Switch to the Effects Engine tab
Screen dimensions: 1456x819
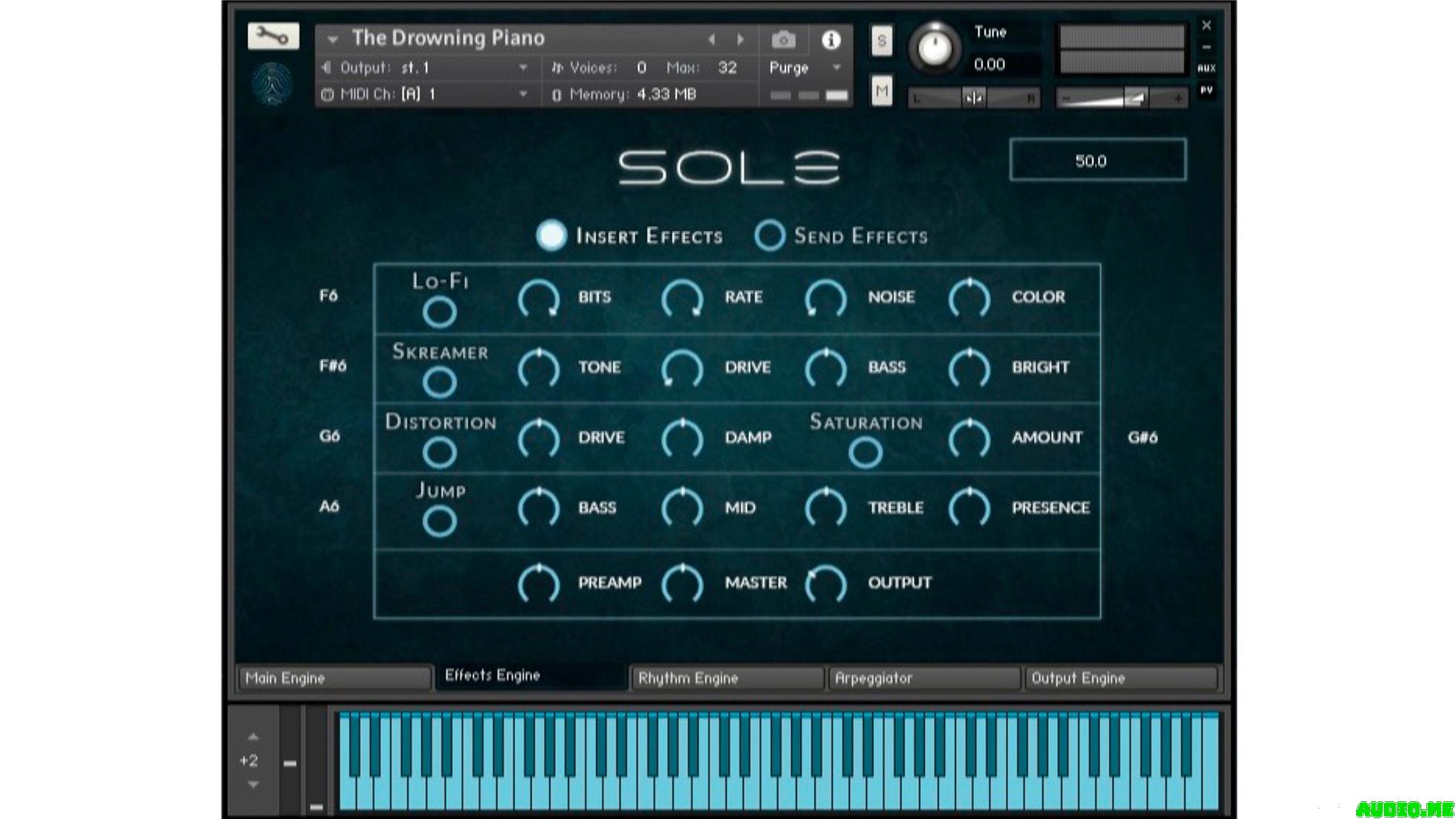point(531,676)
